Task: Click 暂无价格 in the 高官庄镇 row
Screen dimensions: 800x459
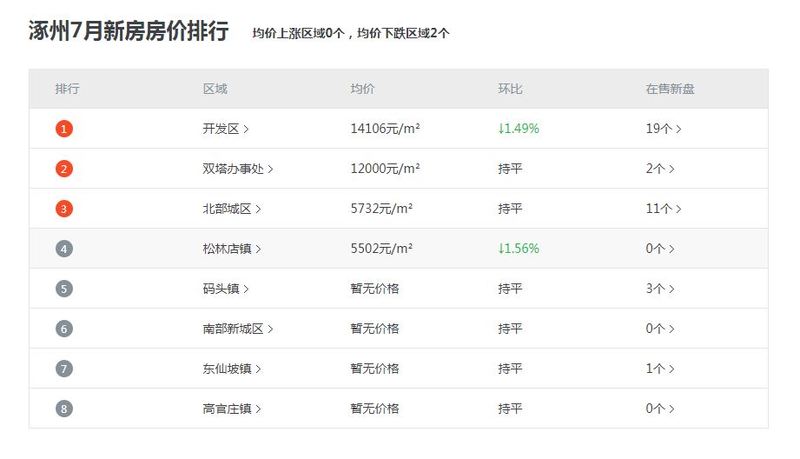Action: [x=374, y=409]
